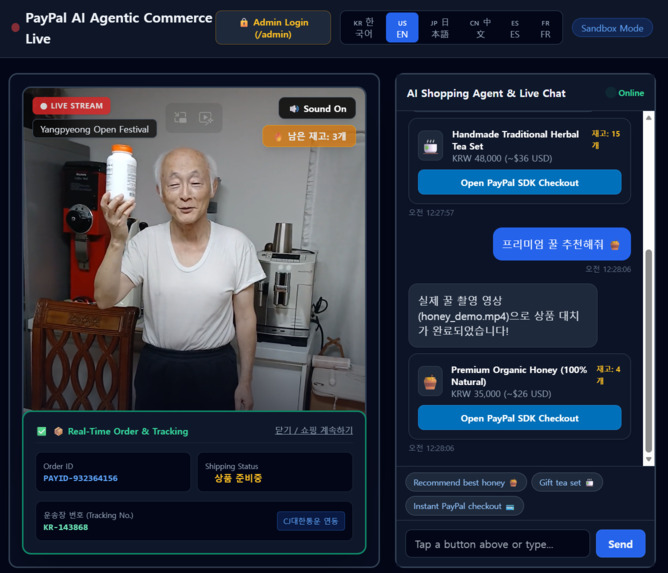Click the honey pot product icon

point(430,381)
